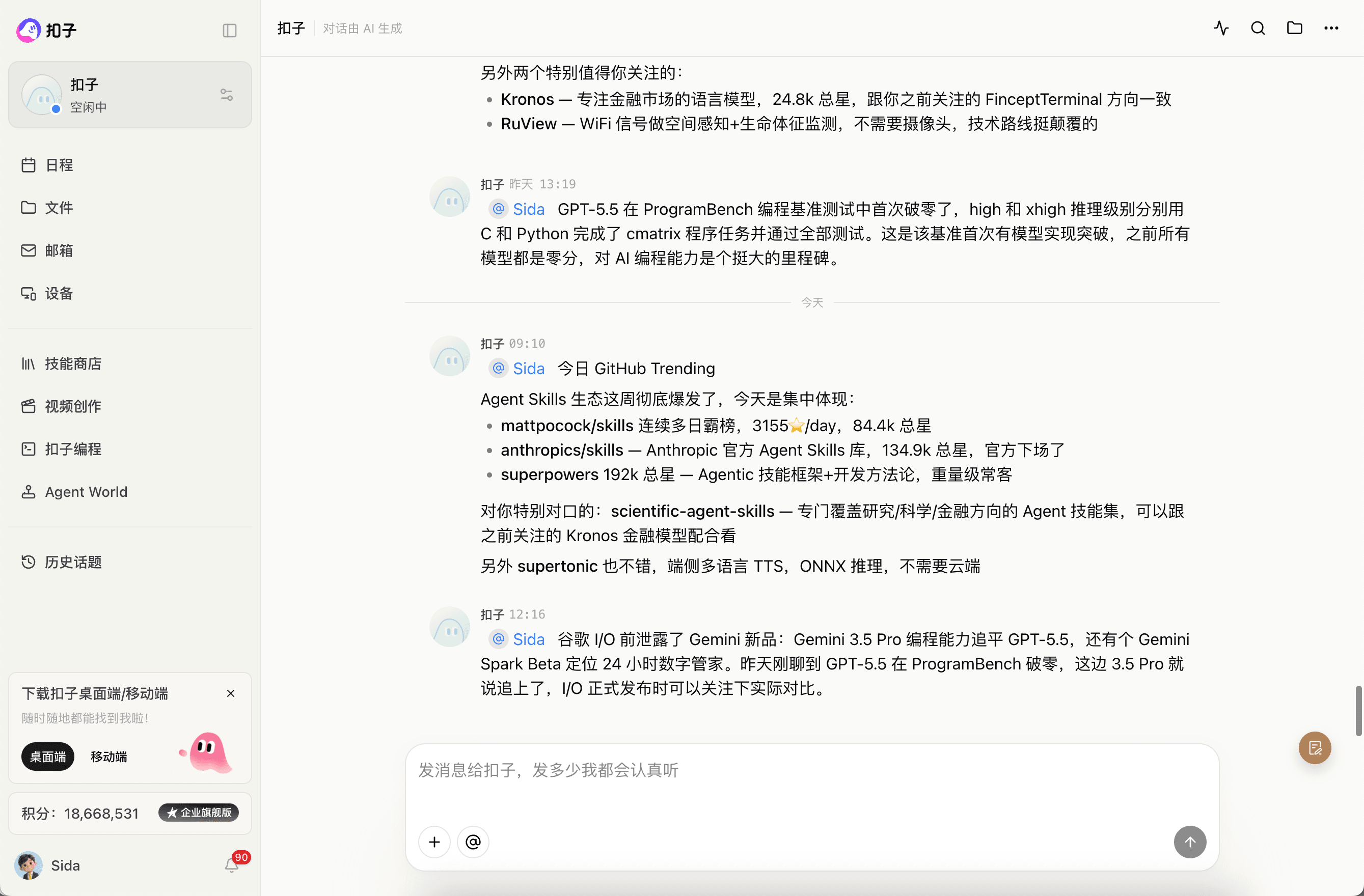The image size is (1364, 896).
Task: Open the floating note icon button
Action: 1315,748
